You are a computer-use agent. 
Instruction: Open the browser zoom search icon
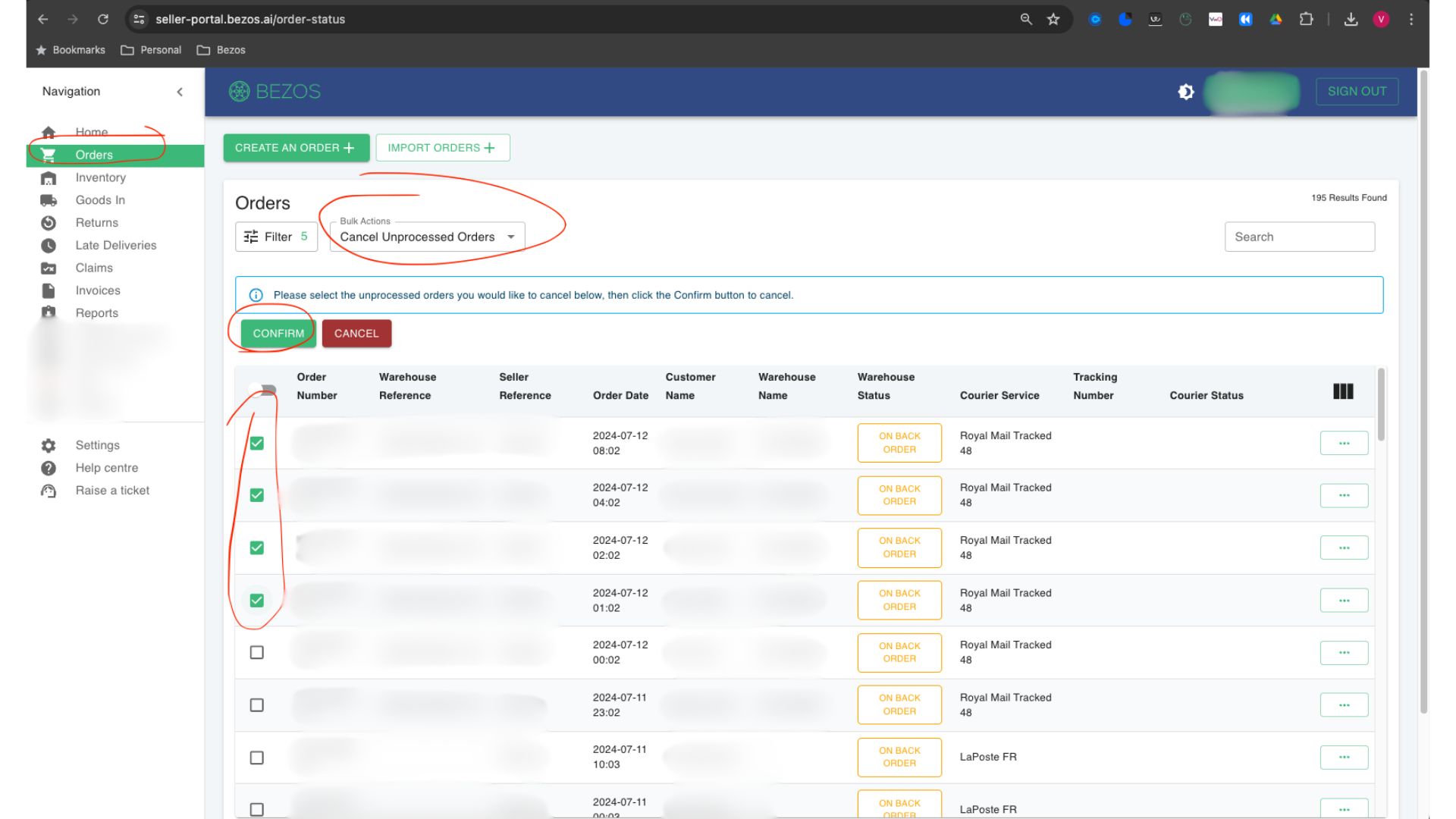point(1026,20)
